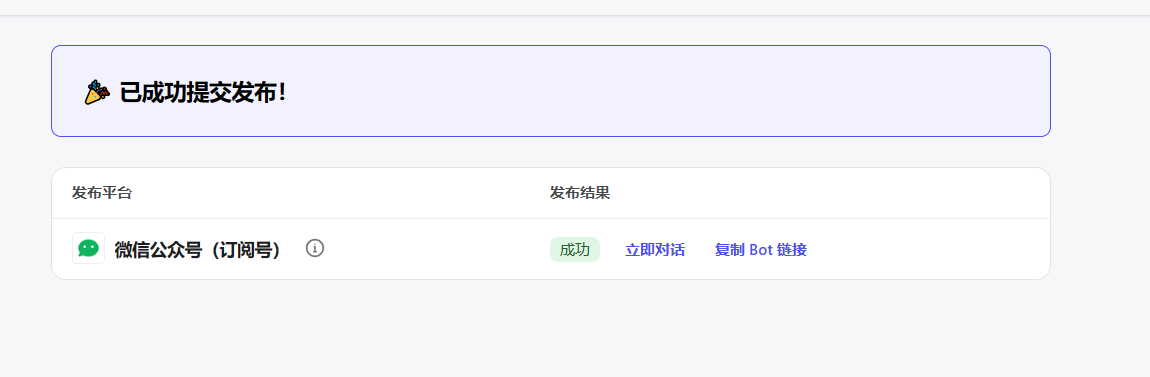Click the 已成功提交发布! heading text
Viewport: 1150px width, 377px height.
202,93
